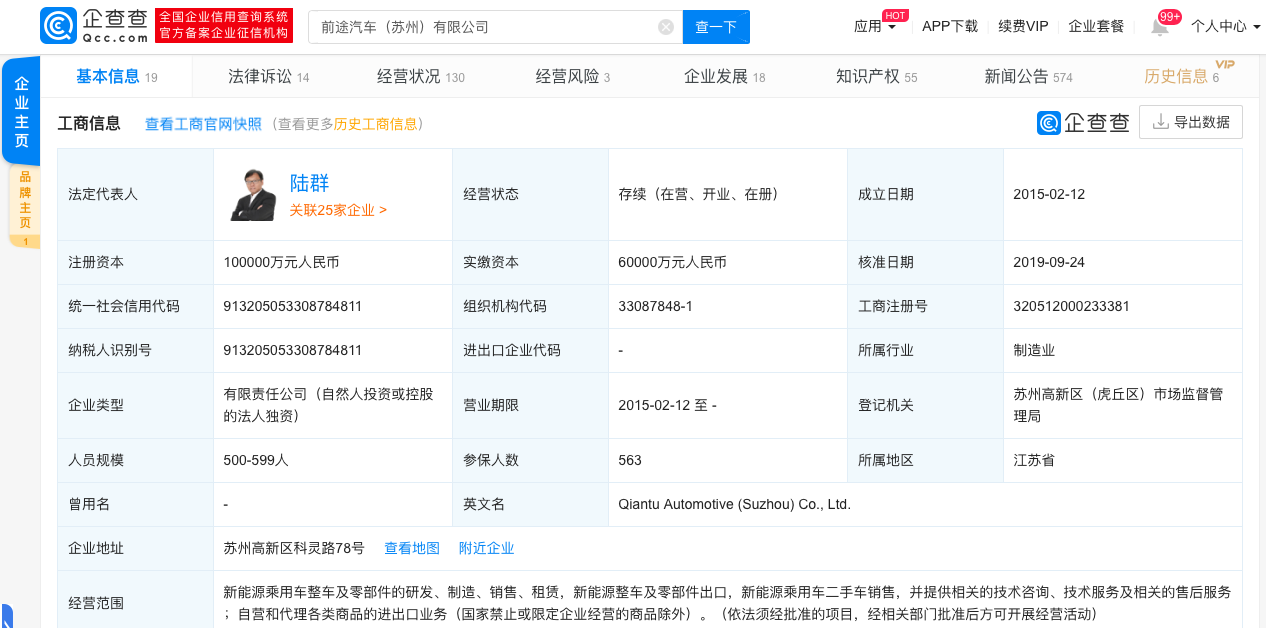Open the 经营状况 tab
Screen dimensions: 1266x628
421,76
